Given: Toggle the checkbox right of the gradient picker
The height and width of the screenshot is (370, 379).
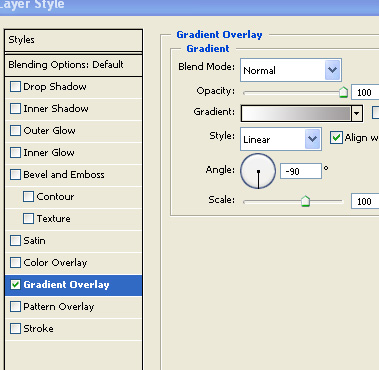Looking at the screenshot, I should [376, 113].
